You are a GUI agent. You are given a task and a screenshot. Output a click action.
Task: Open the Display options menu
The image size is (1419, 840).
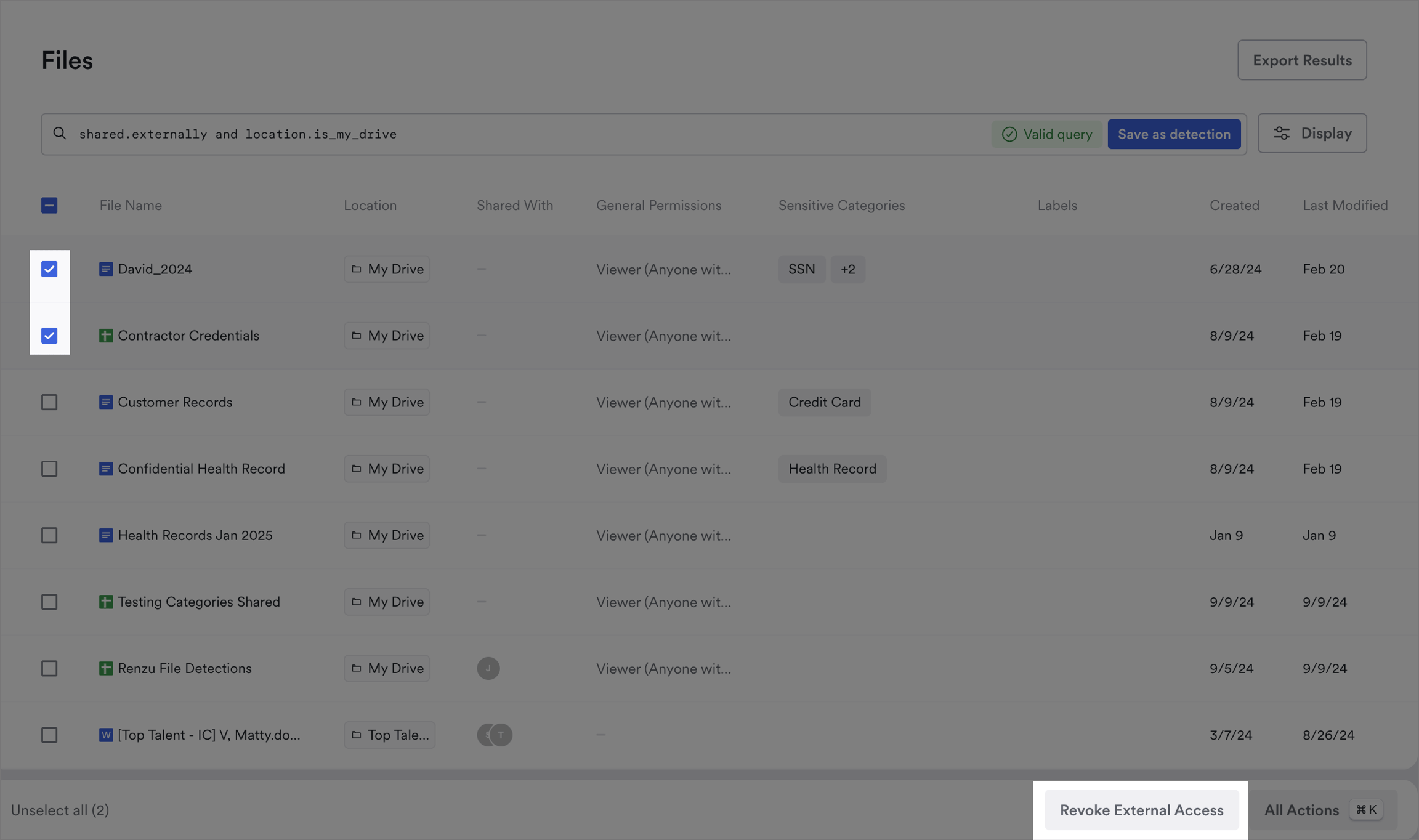tap(1312, 133)
